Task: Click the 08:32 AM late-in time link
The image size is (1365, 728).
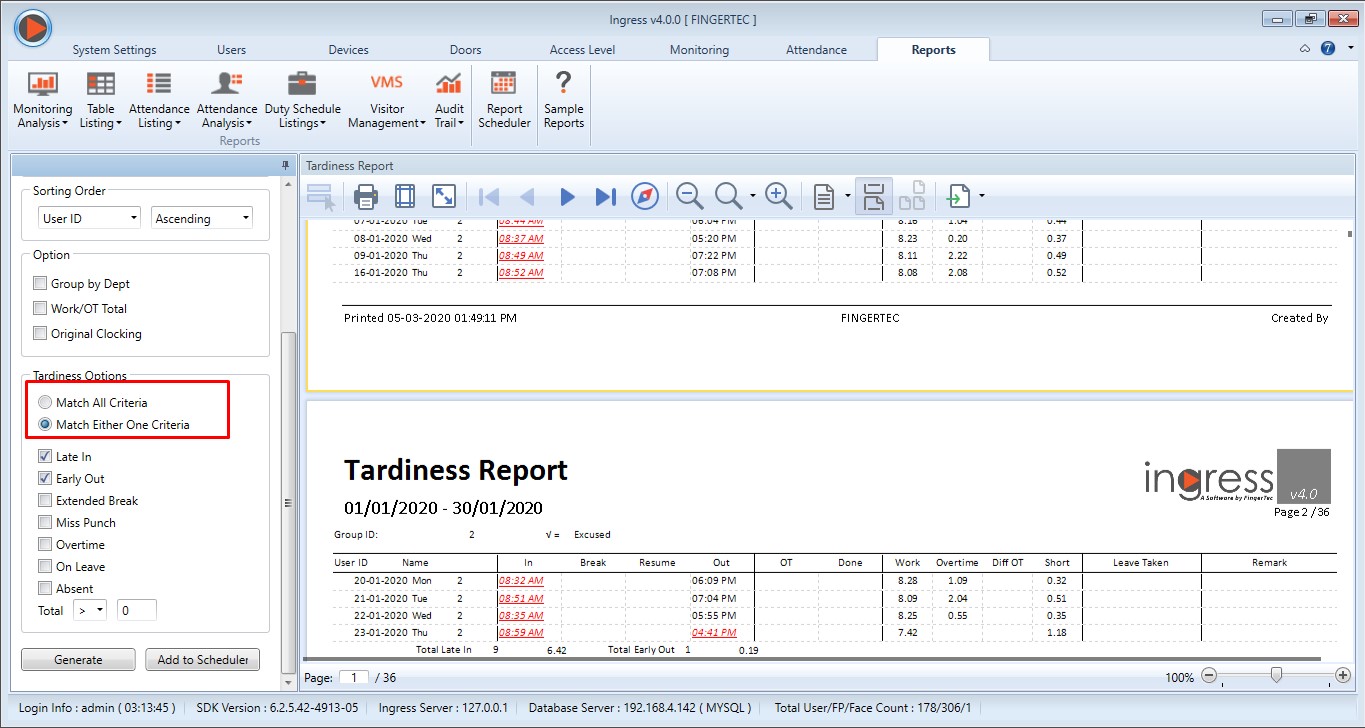Action: pos(521,580)
